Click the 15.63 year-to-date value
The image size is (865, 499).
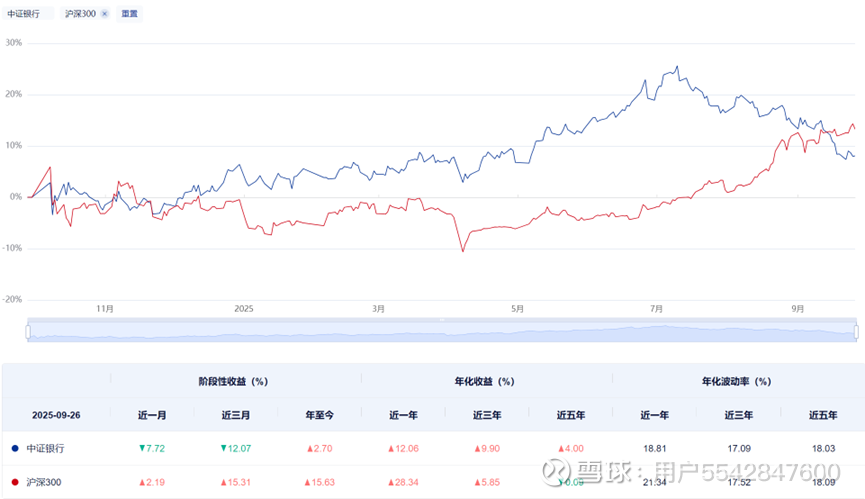click(319, 482)
